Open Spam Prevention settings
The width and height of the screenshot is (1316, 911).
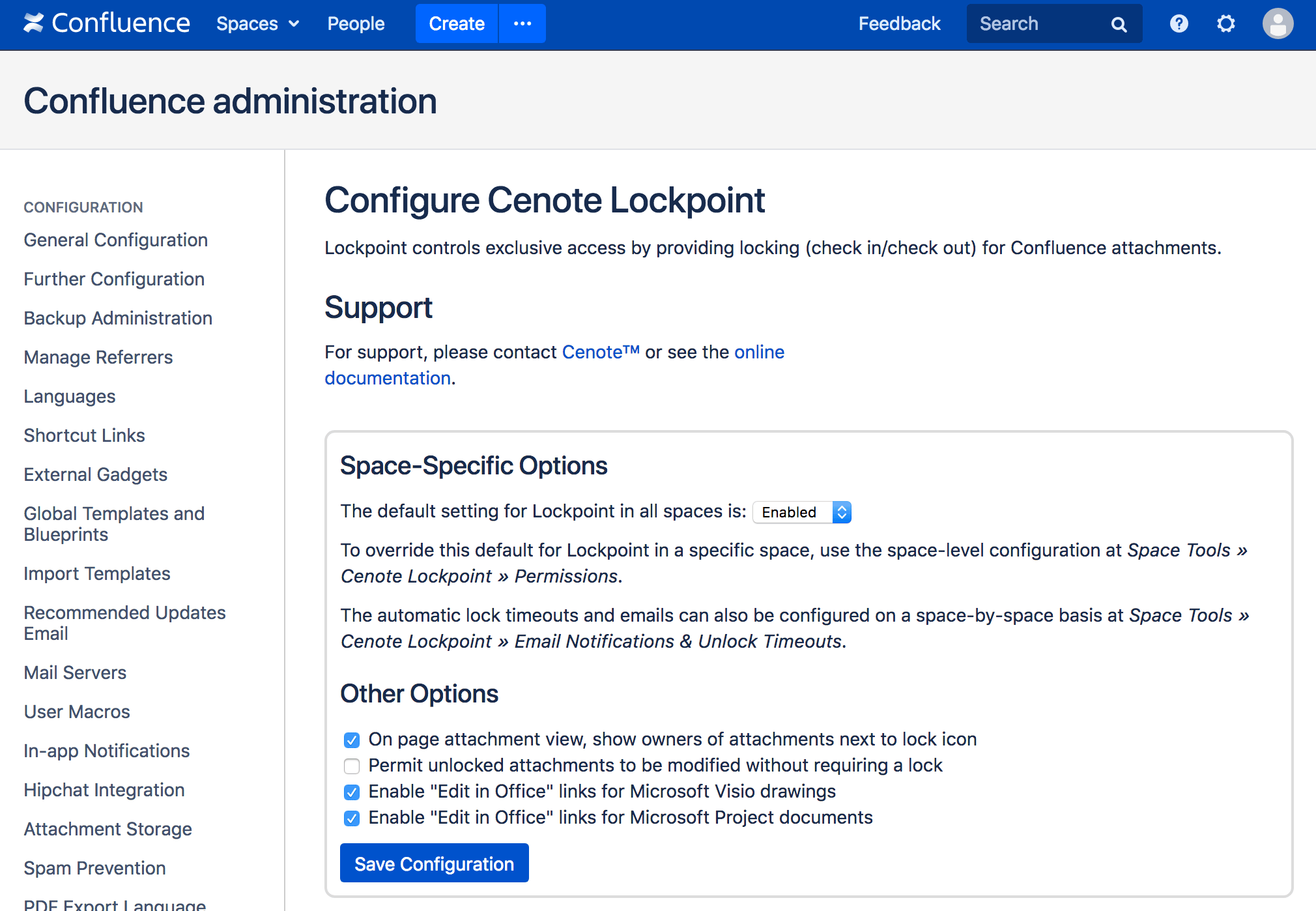pyautogui.click(x=95, y=868)
